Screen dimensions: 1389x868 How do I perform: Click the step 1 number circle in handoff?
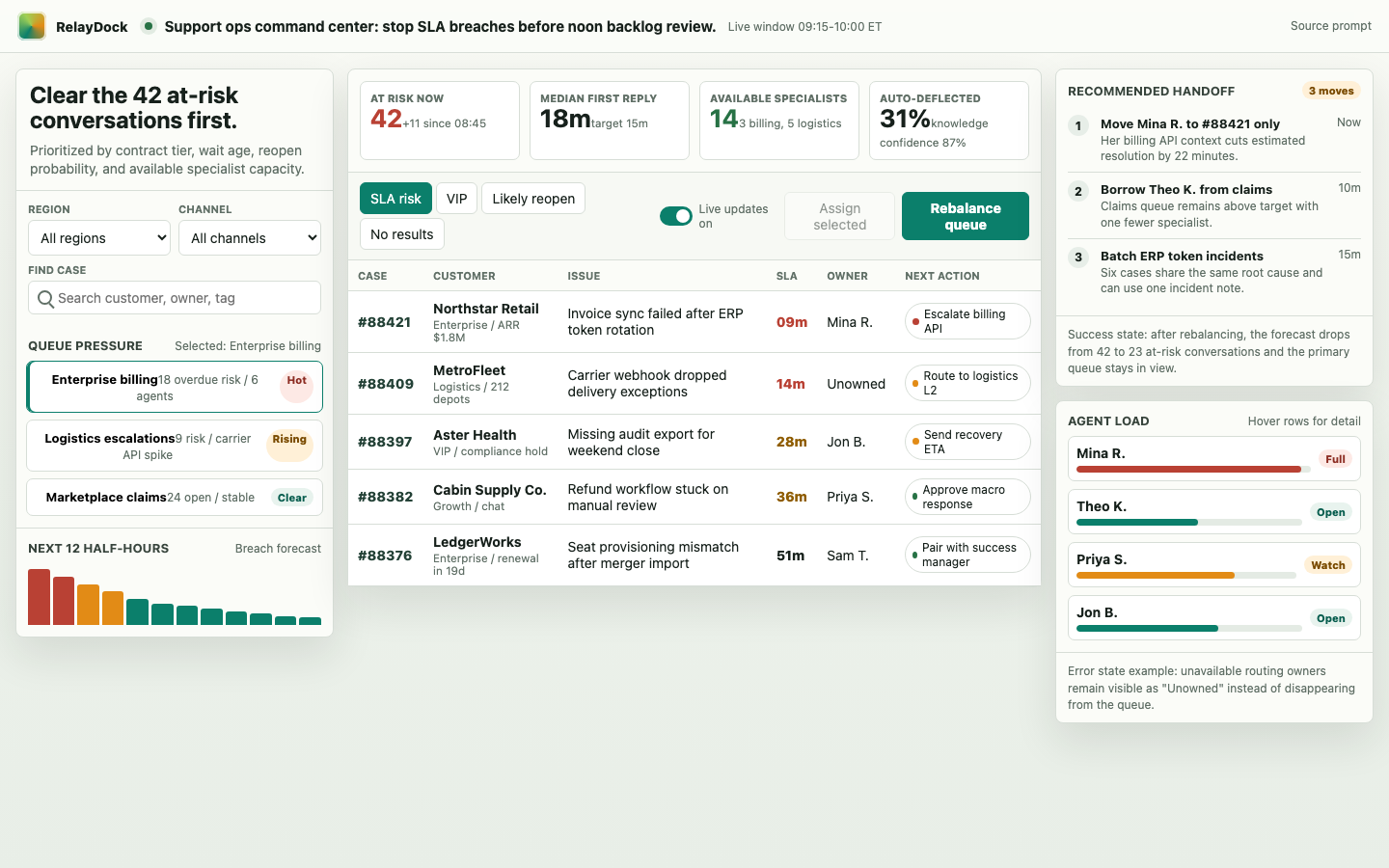pos(1078,125)
